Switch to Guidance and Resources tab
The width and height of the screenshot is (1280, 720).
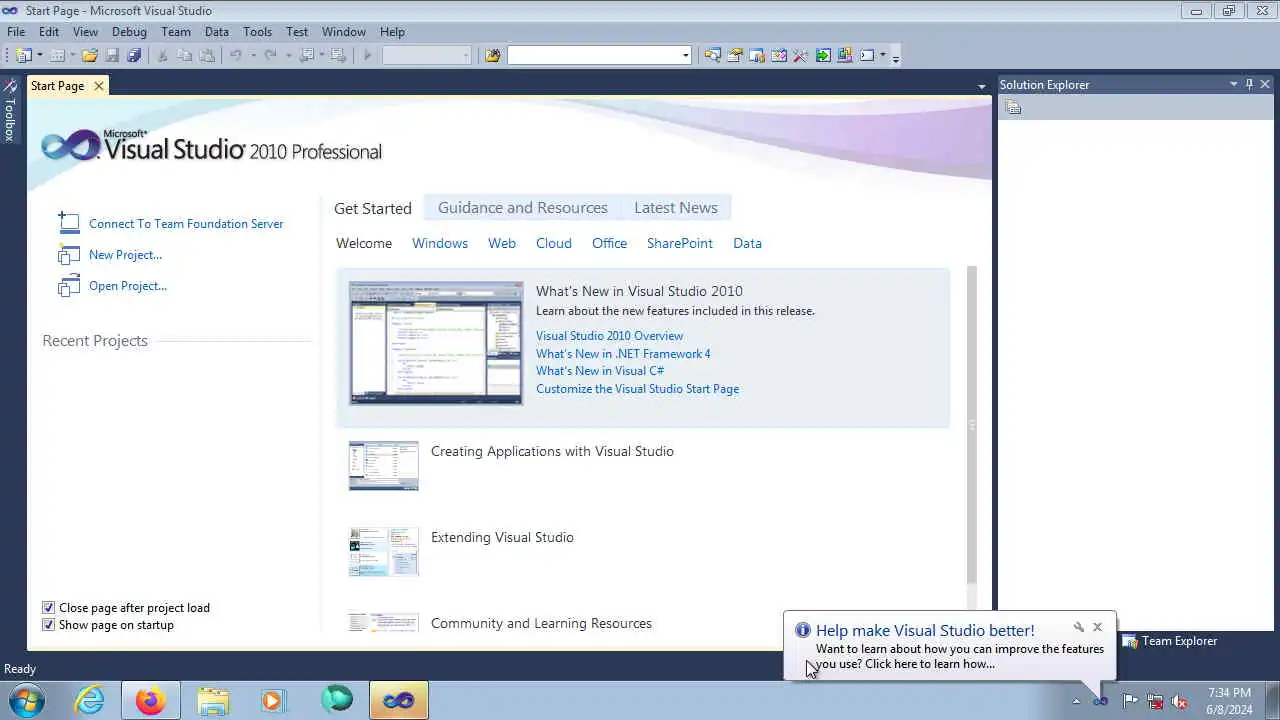click(x=523, y=208)
